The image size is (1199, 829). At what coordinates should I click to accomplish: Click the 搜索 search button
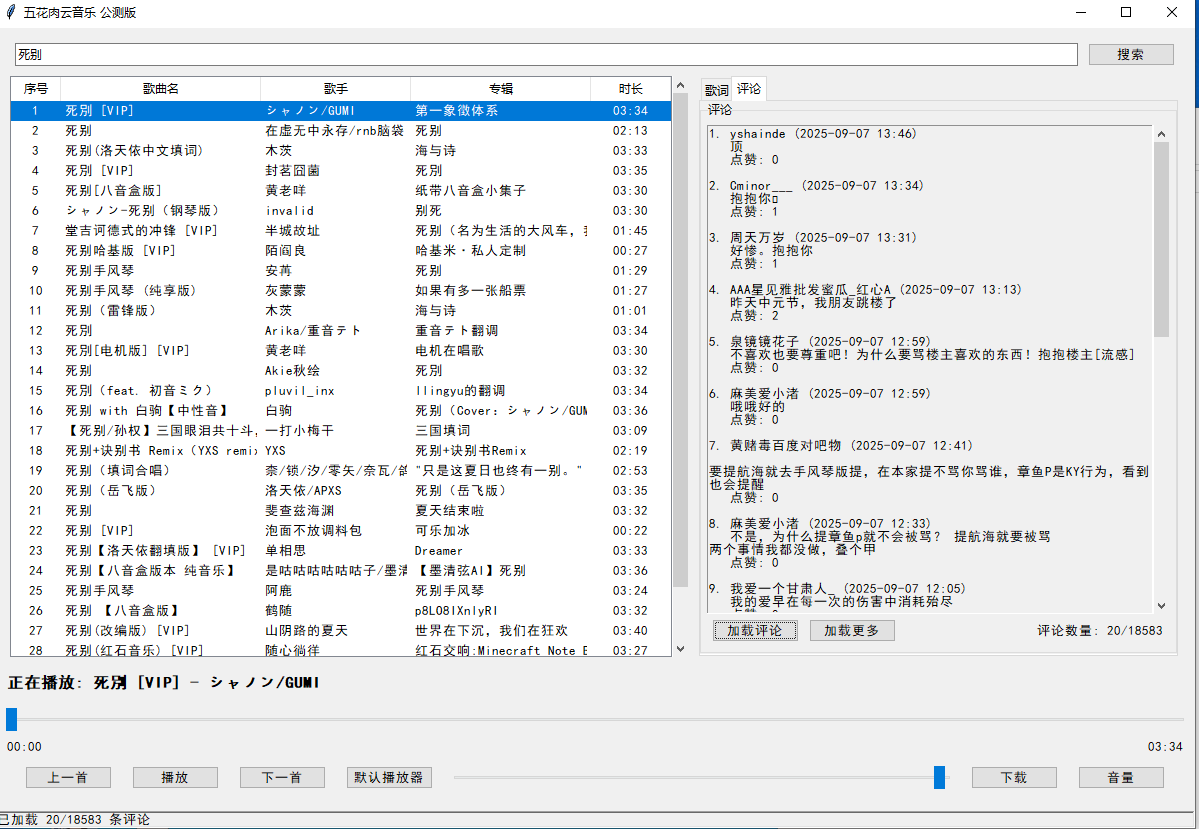pyautogui.click(x=1131, y=54)
